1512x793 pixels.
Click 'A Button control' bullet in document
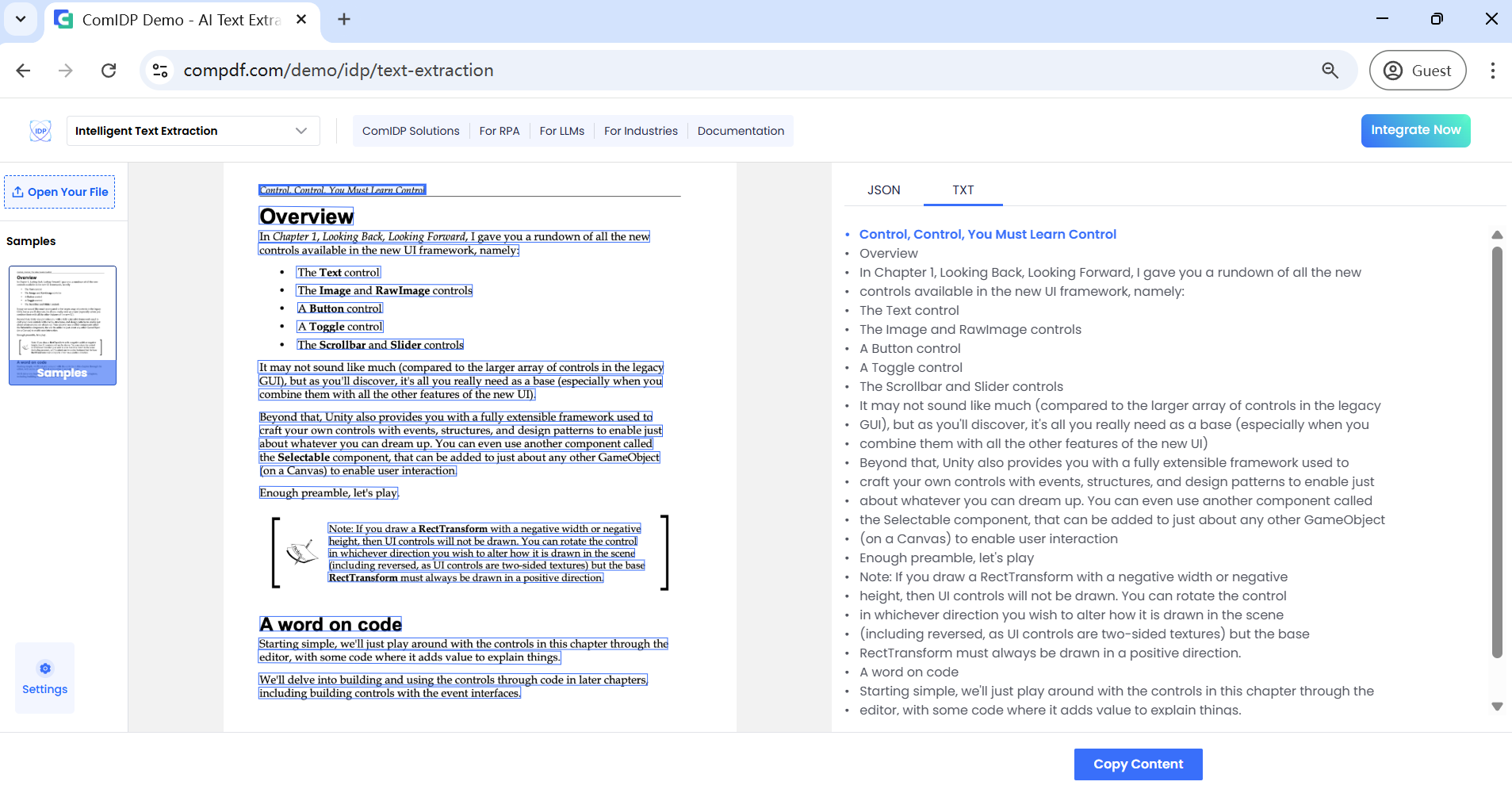tap(339, 308)
